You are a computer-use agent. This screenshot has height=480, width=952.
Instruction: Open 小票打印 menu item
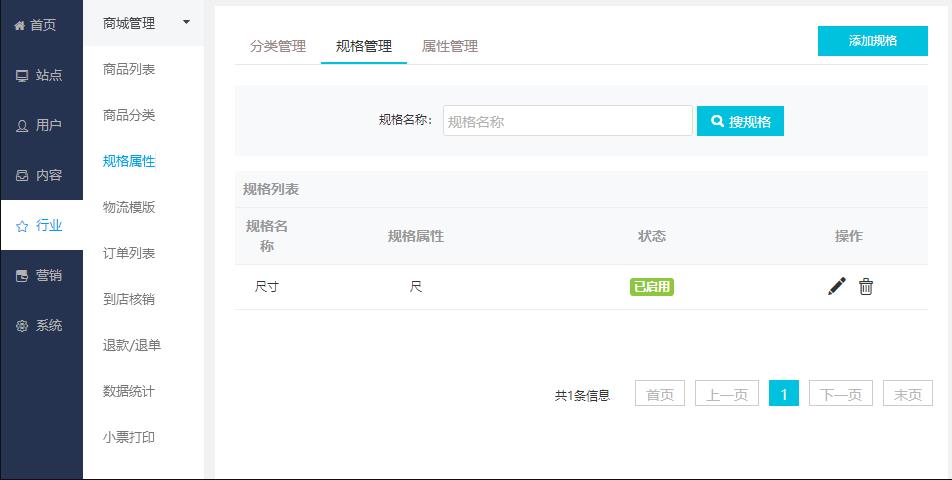(x=129, y=438)
